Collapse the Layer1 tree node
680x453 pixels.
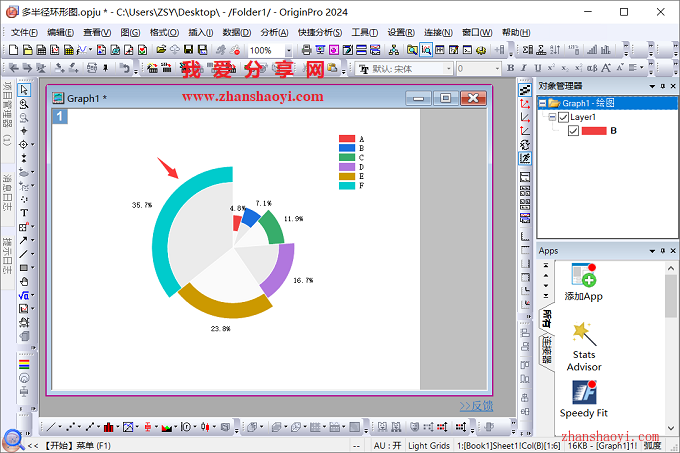tap(552, 117)
